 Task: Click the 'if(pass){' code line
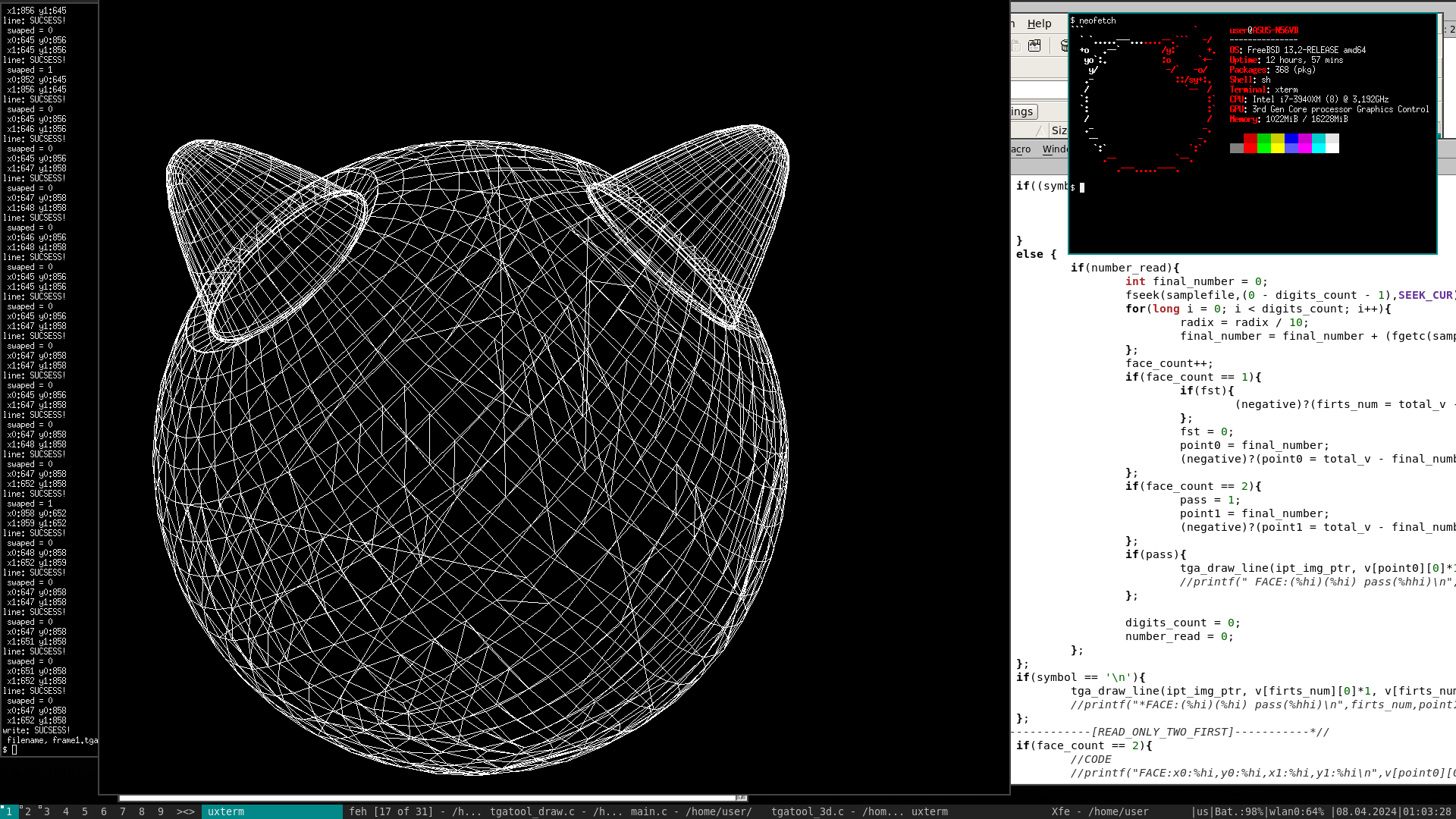(1156, 554)
